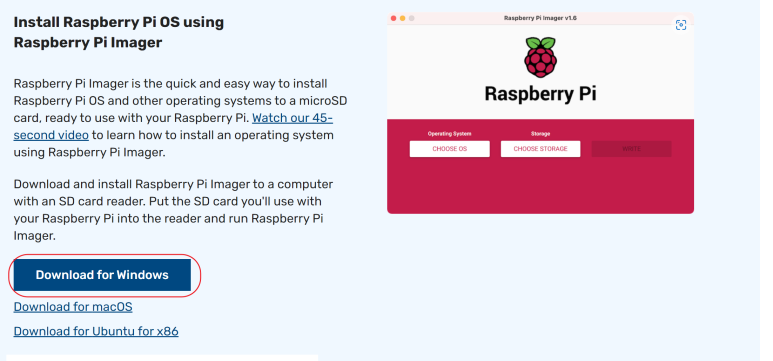
Task: Open the Download for macOS link
Action: tap(73, 307)
